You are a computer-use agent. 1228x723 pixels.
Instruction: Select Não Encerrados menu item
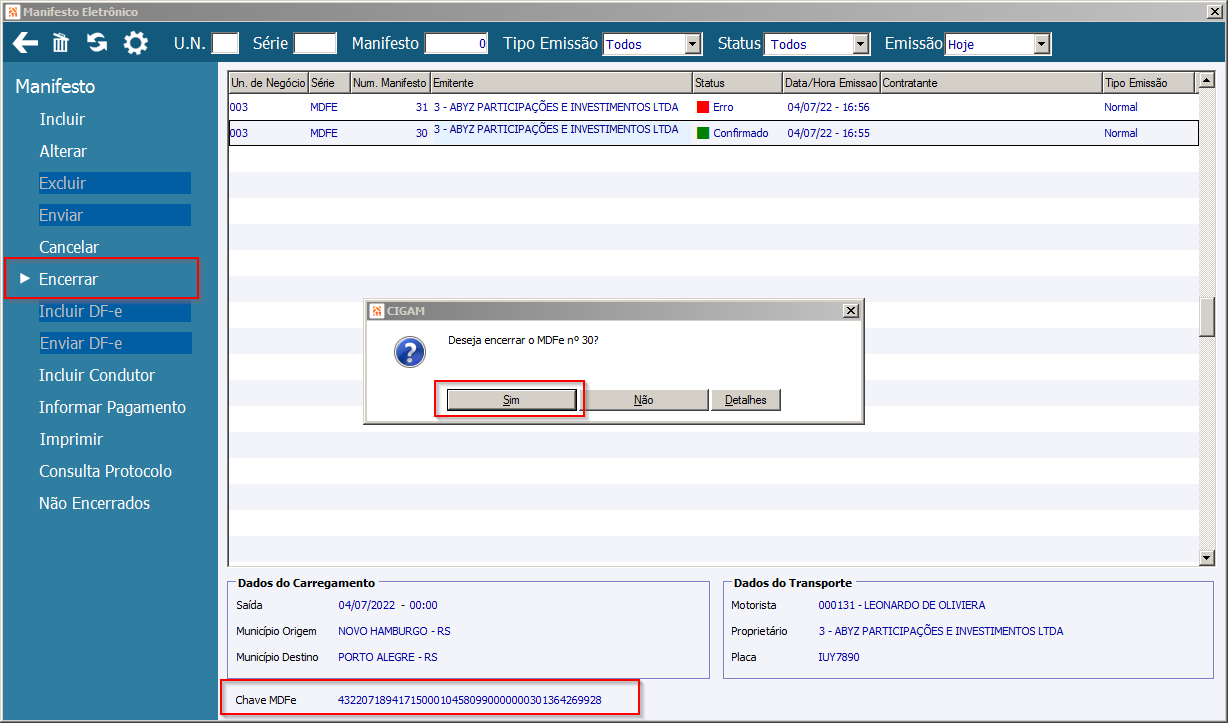point(95,503)
